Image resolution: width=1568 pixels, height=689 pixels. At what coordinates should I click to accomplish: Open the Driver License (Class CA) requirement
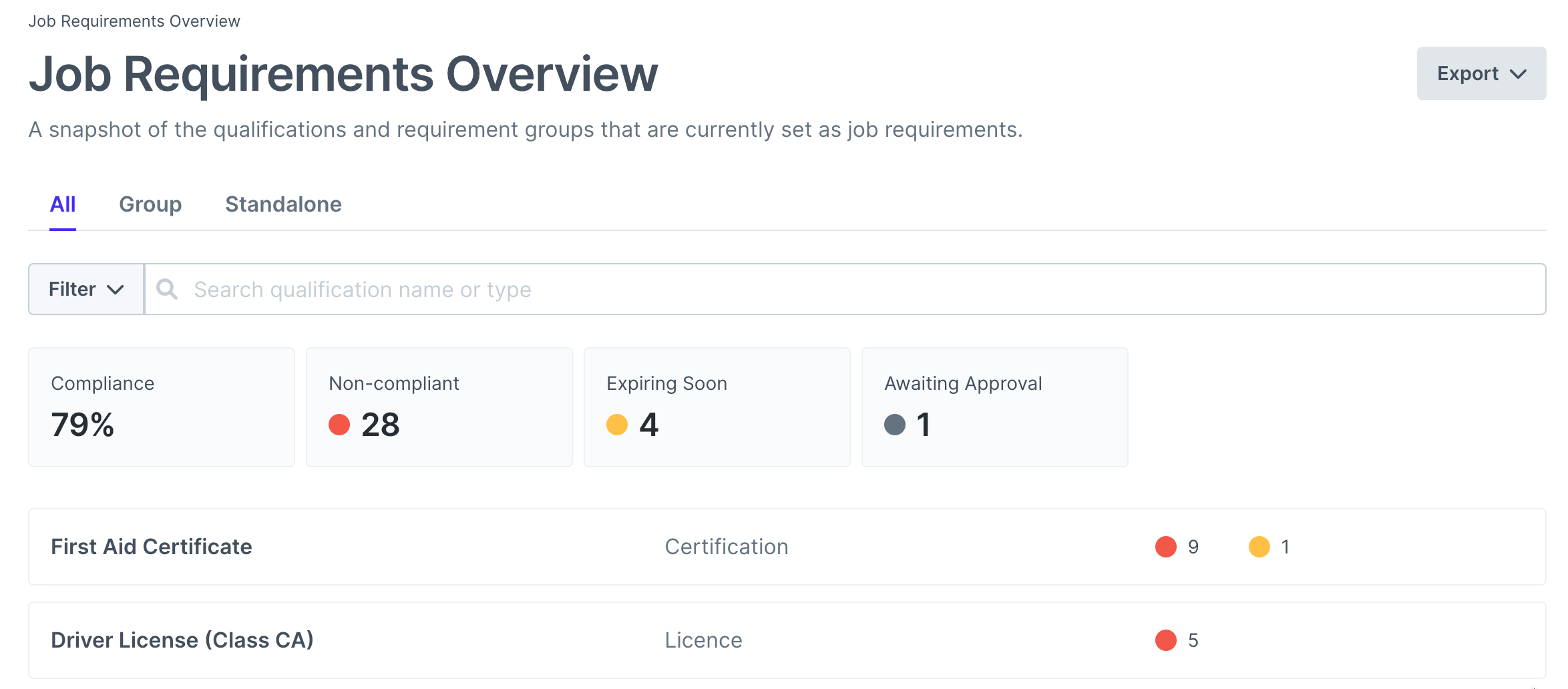182,640
